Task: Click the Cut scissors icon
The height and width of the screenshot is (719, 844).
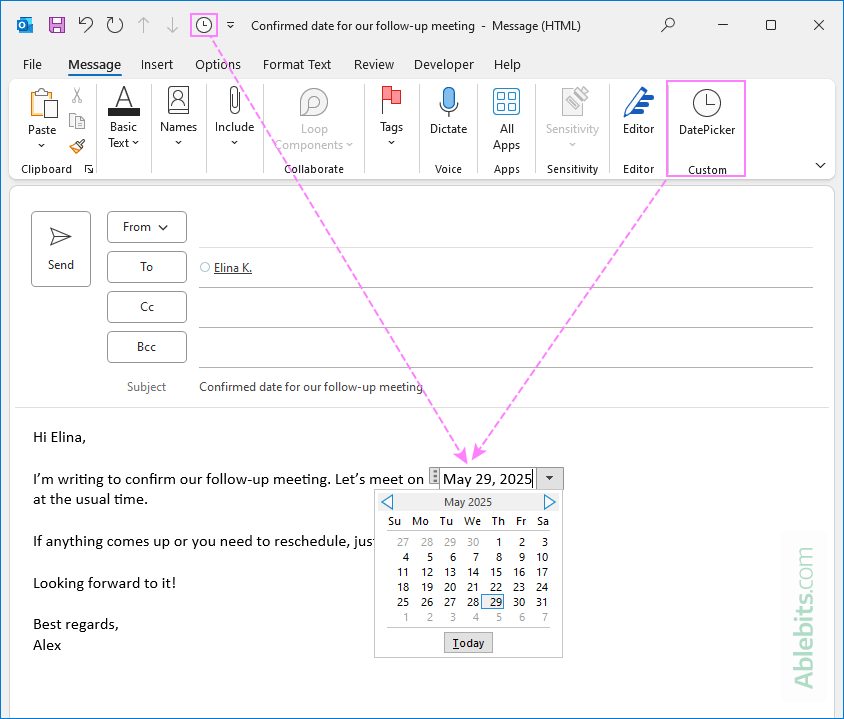Action: [x=77, y=96]
